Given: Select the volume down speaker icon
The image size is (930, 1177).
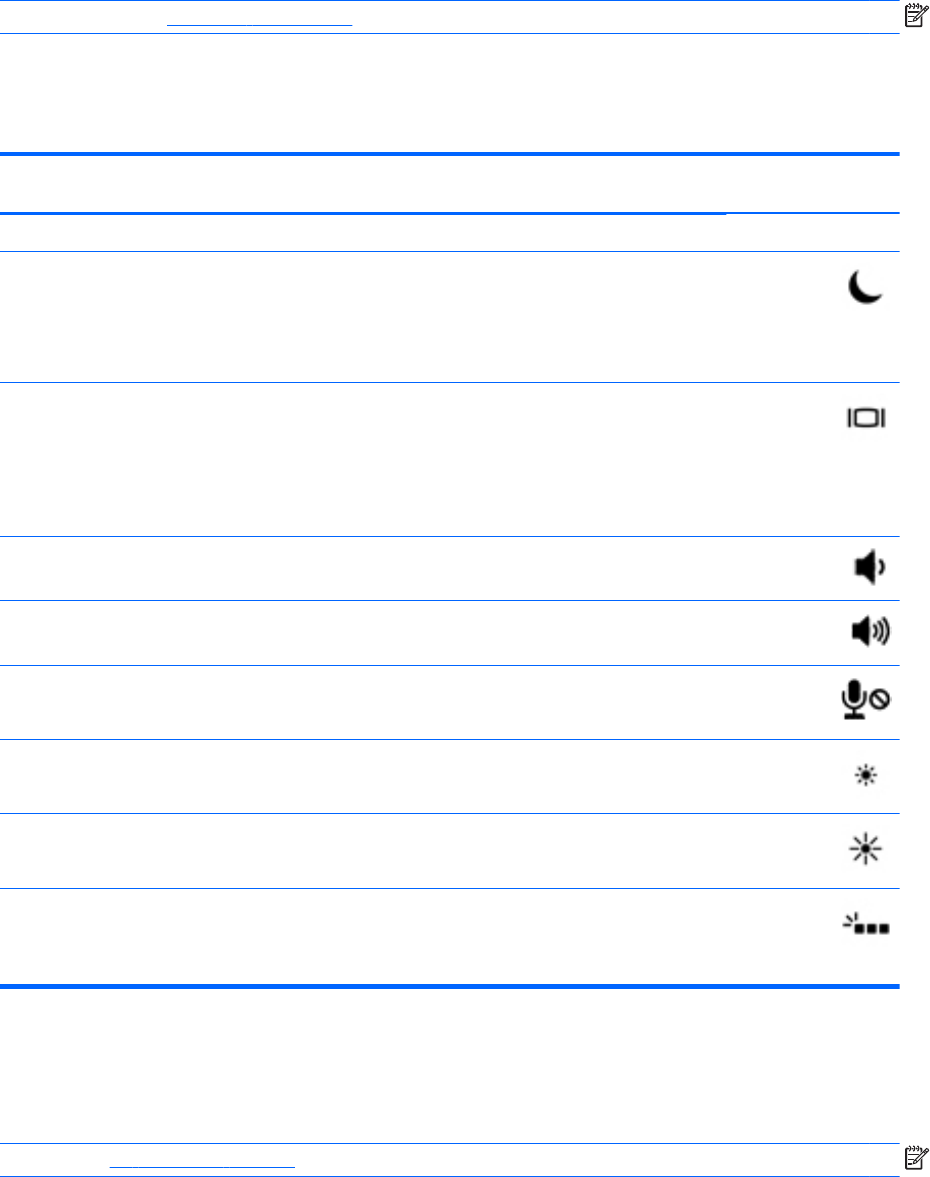Looking at the screenshot, I should coord(870,567).
